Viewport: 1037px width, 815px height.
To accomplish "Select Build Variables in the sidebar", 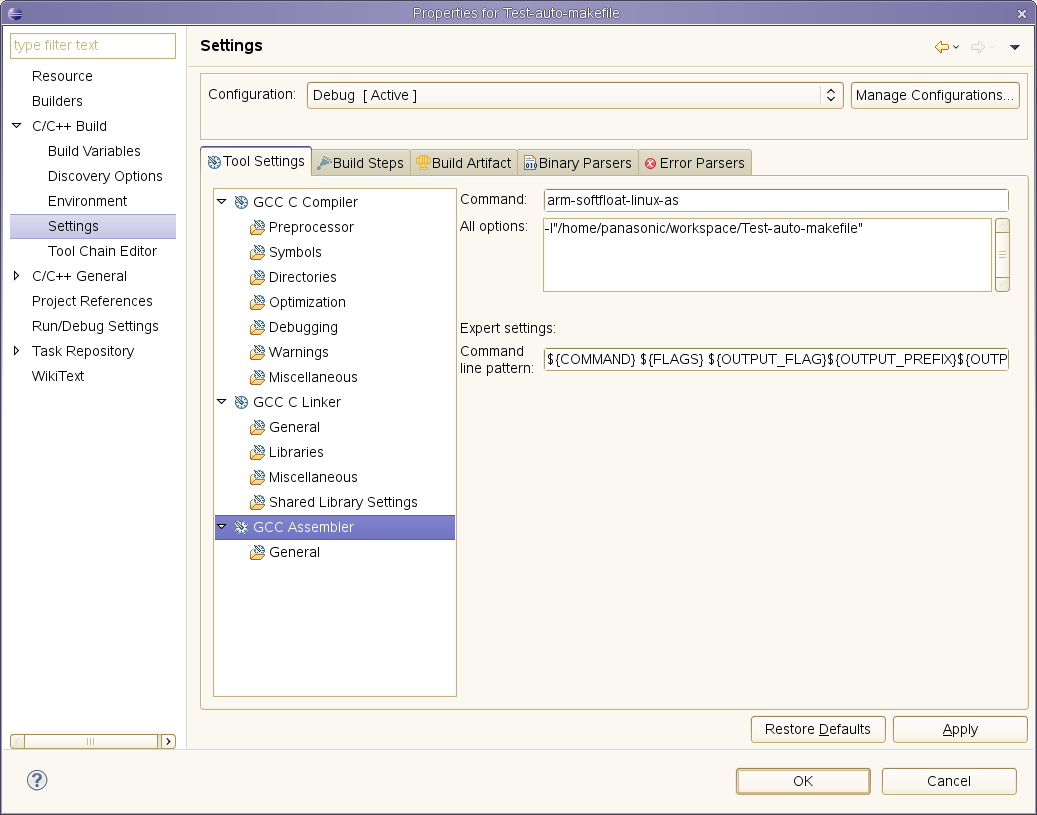I will click(94, 151).
